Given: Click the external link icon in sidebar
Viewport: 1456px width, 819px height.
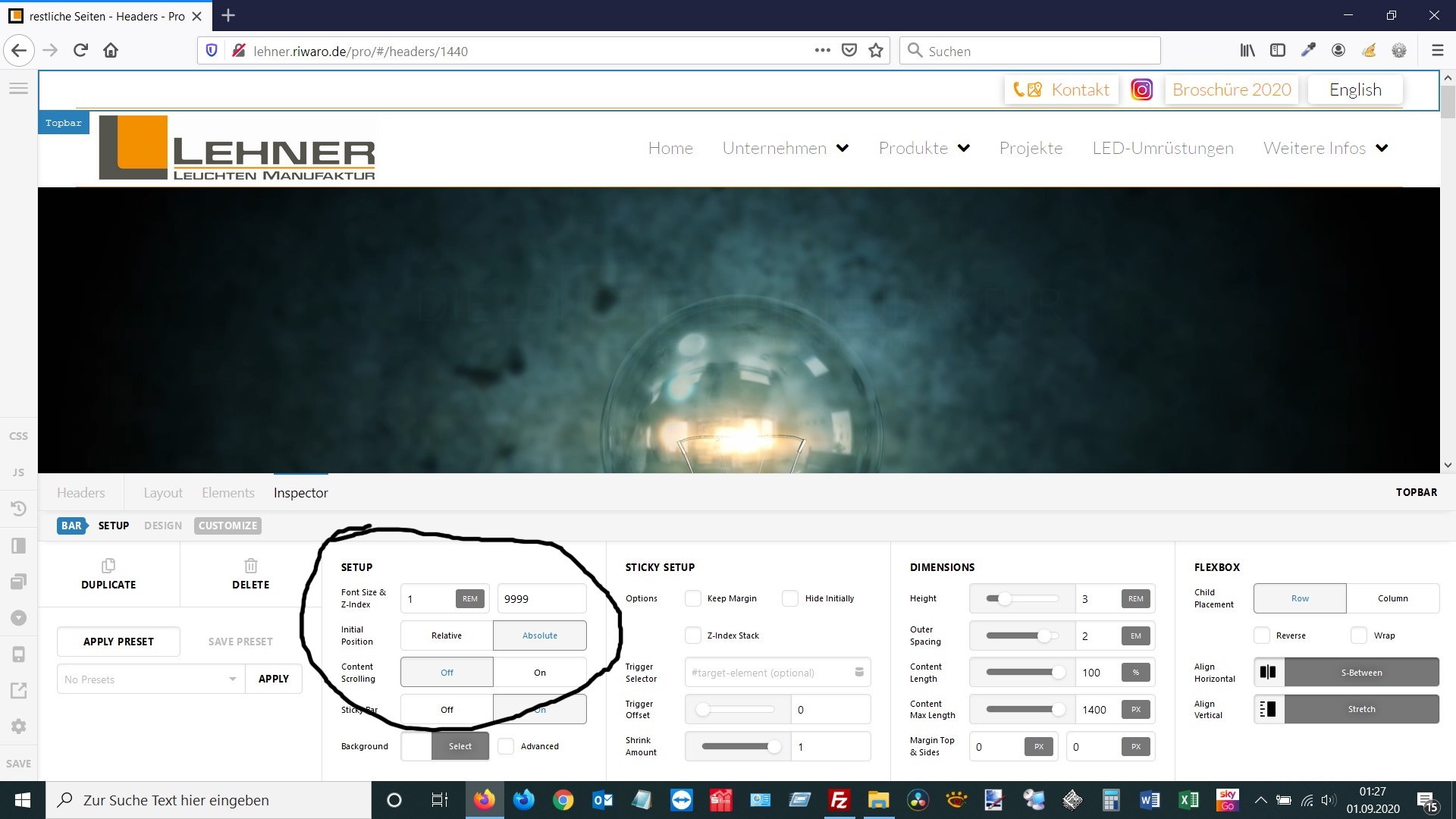Looking at the screenshot, I should pyautogui.click(x=18, y=690).
